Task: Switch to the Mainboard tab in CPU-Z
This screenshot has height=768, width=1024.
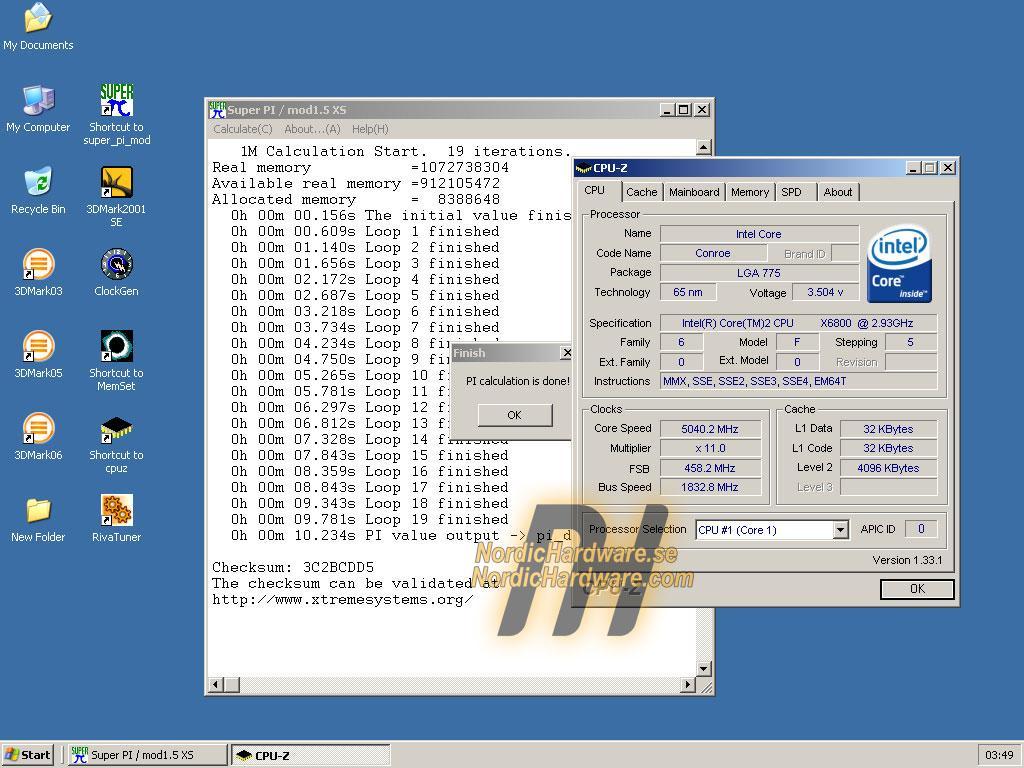Action: (694, 192)
